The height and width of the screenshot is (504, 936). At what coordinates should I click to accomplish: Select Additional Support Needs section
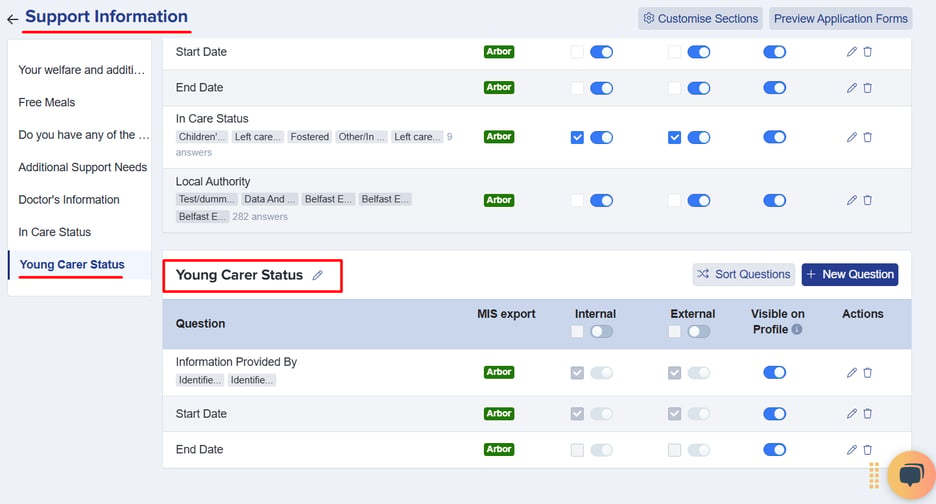click(x=82, y=167)
